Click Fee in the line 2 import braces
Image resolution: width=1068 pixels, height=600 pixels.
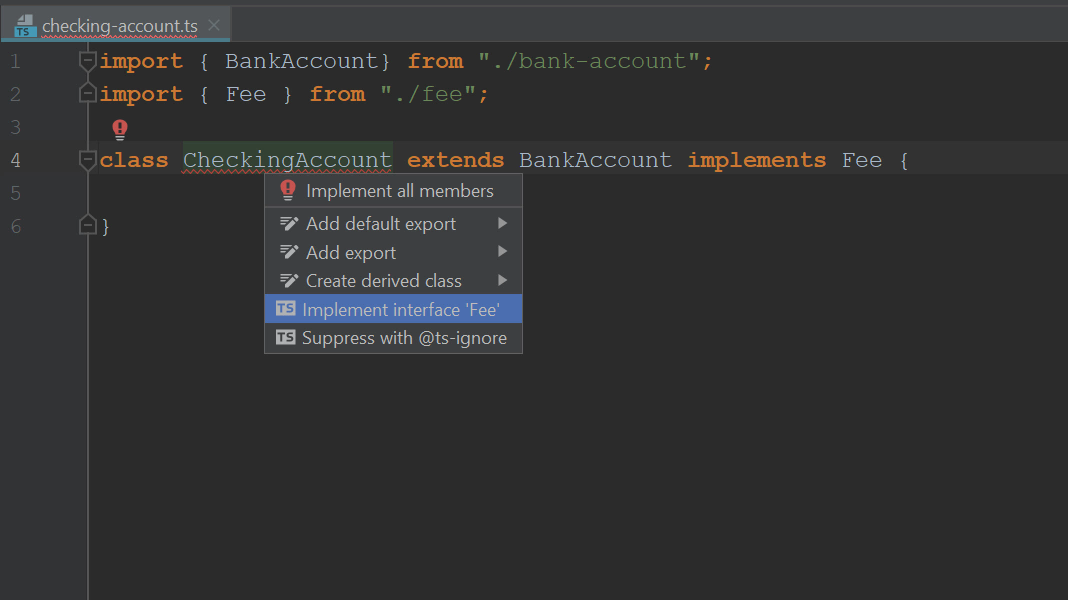(246, 94)
